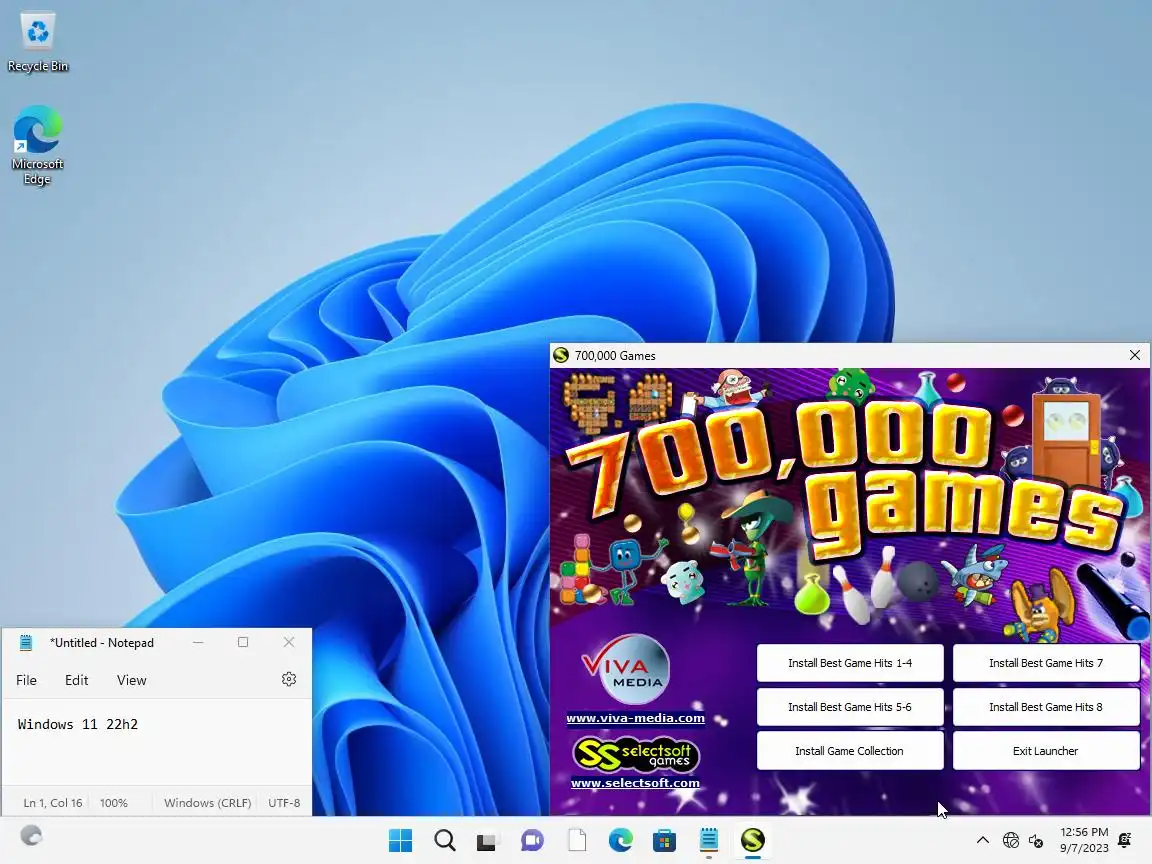This screenshot has height=864, width=1152.
Task: Maximize the Notepad window
Action: 243,643
